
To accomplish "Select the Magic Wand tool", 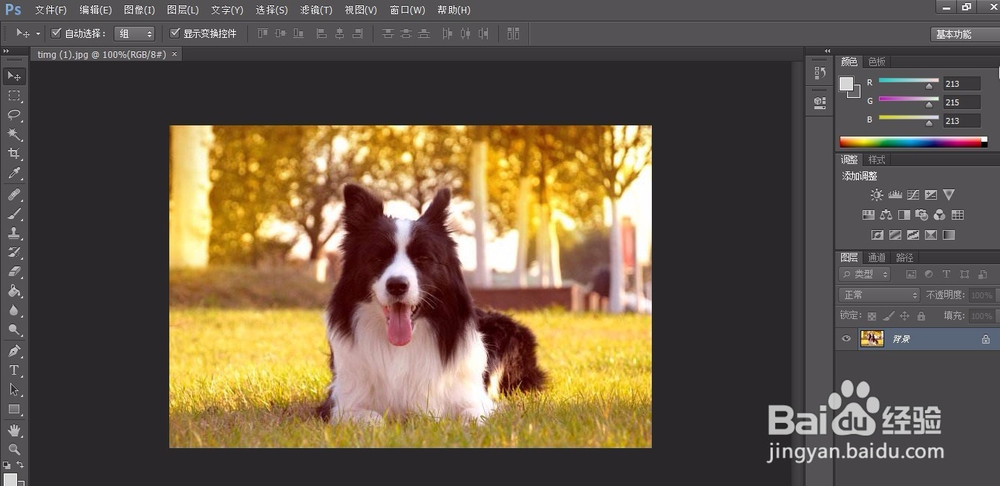I will point(14,134).
